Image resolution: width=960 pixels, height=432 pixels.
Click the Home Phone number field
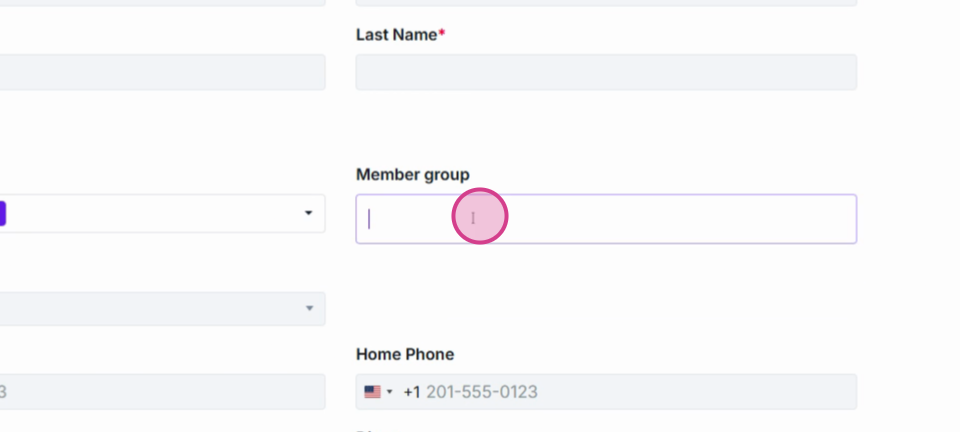click(x=606, y=392)
